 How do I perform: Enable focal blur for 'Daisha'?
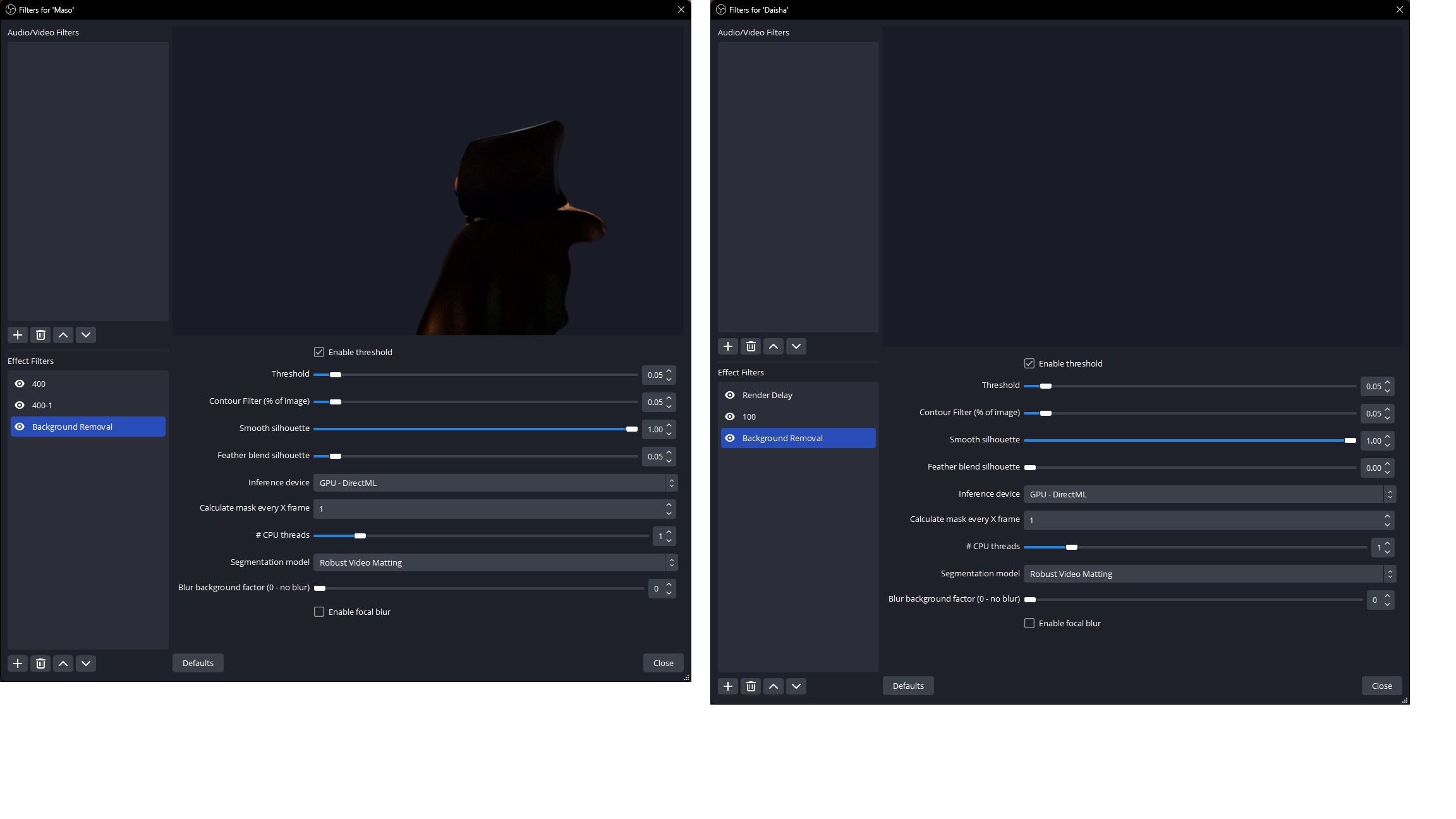point(1029,623)
